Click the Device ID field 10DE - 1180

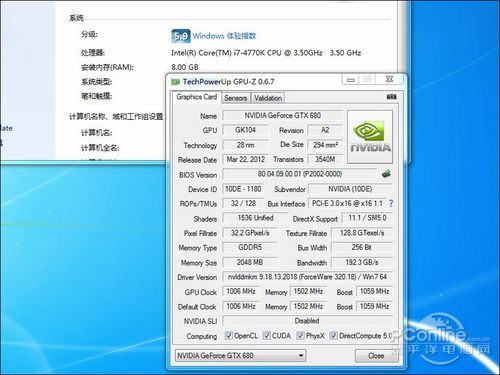click(x=243, y=189)
